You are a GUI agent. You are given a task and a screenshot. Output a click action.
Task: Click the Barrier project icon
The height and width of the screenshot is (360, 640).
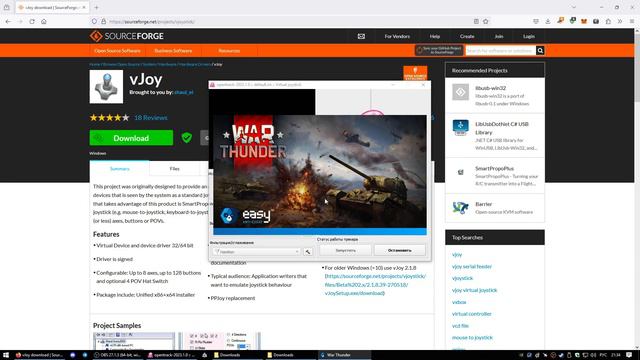[x=460, y=208]
